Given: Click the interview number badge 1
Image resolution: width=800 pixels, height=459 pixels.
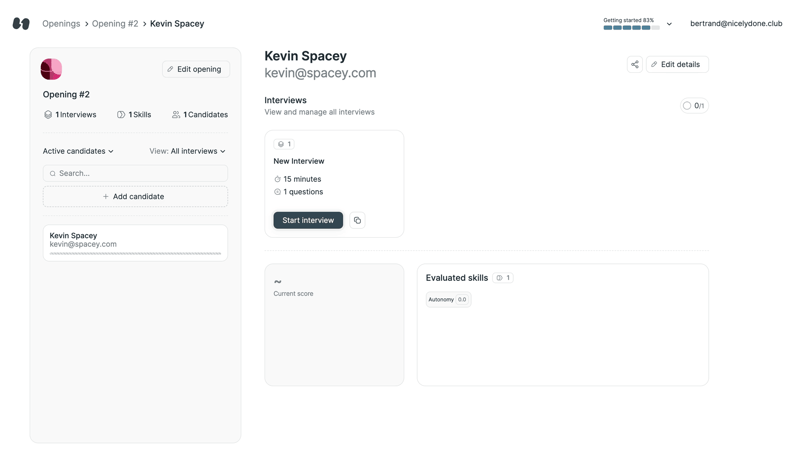Looking at the screenshot, I should (x=284, y=144).
